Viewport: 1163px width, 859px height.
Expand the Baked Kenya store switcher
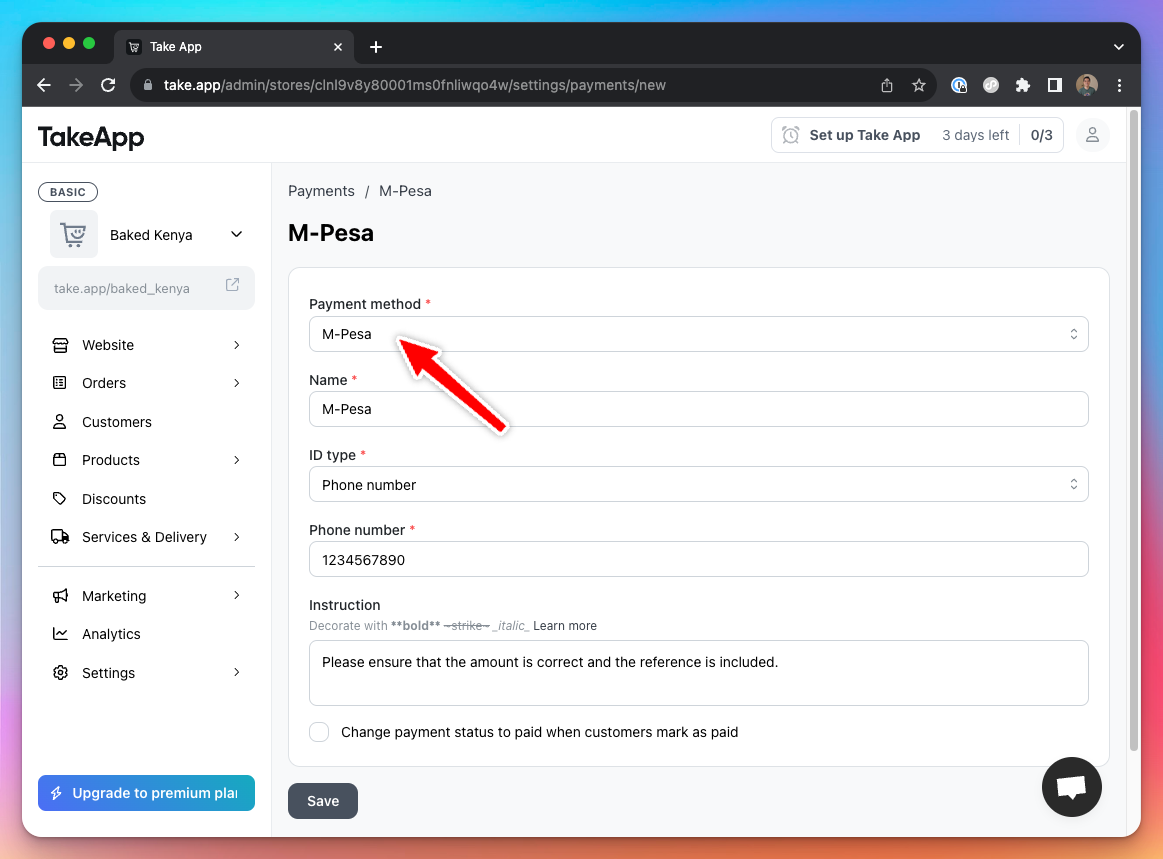(x=237, y=234)
